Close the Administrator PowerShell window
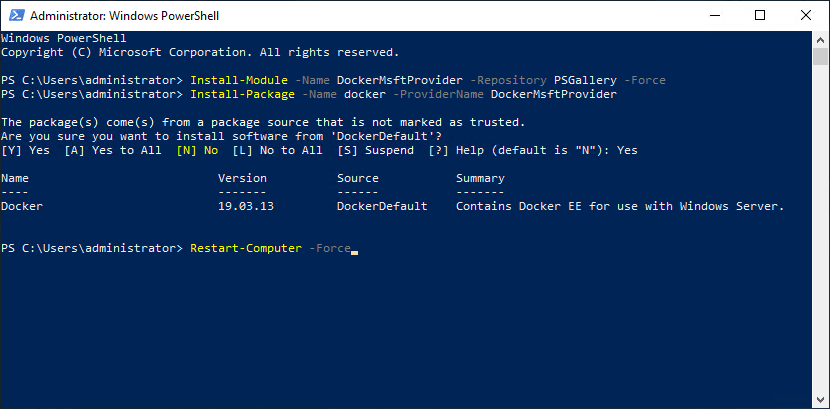 click(806, 16)
